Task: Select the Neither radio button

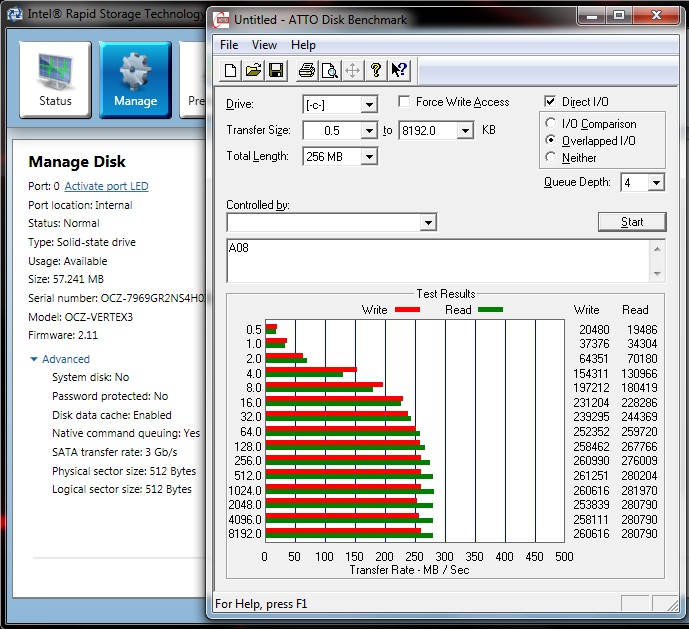Action: 550,157
